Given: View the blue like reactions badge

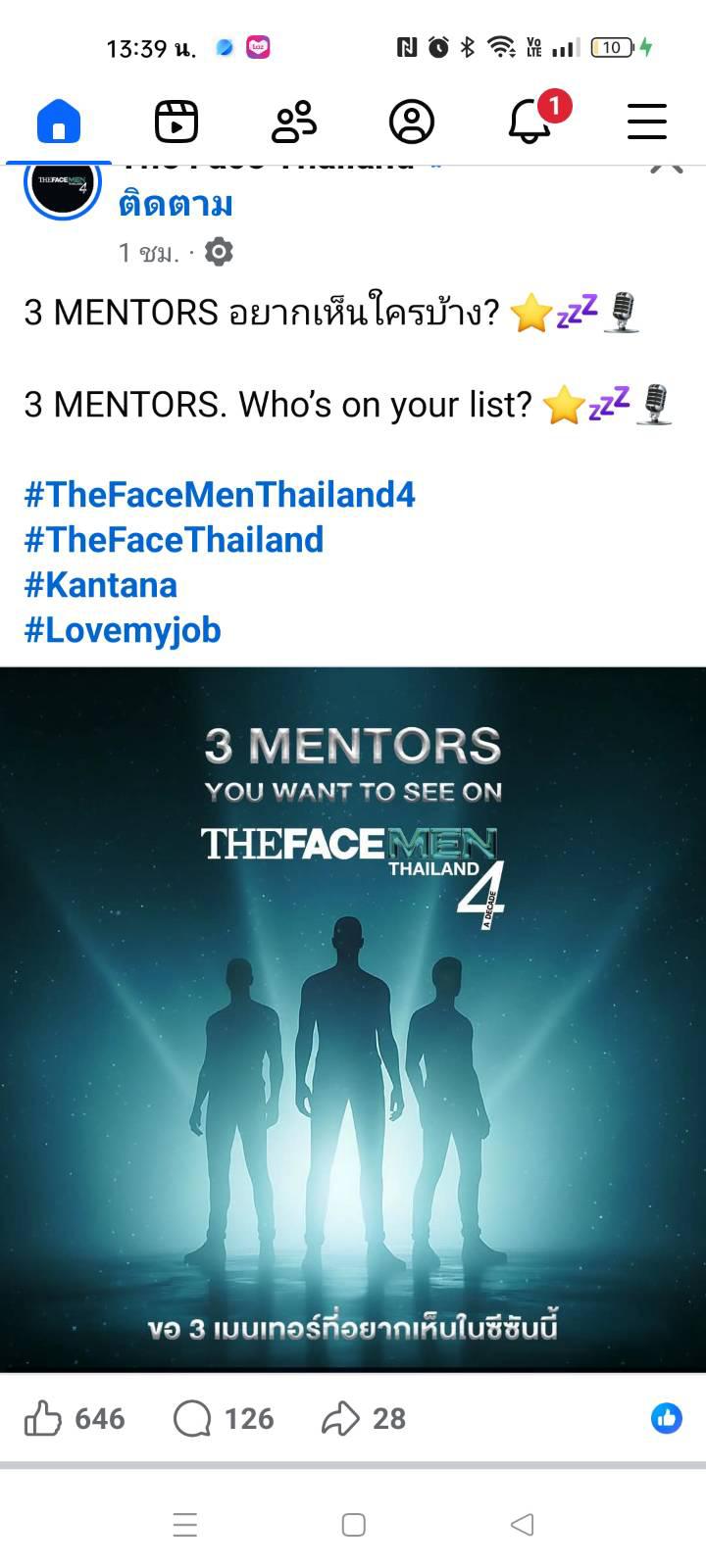Looking at the screenshot, I should tap(667, 1418).
